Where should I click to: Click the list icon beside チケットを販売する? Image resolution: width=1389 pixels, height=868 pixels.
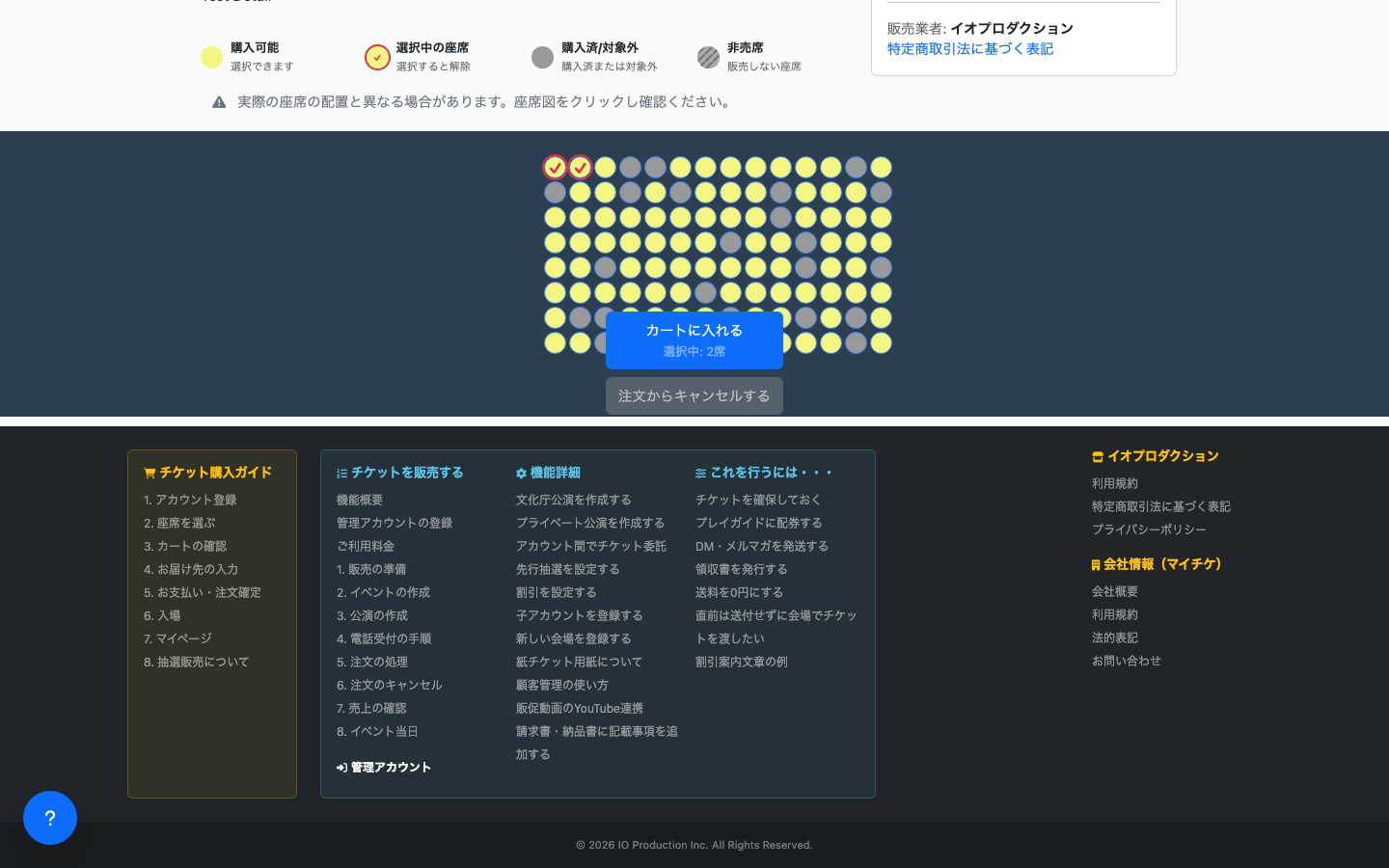(341, 473)
